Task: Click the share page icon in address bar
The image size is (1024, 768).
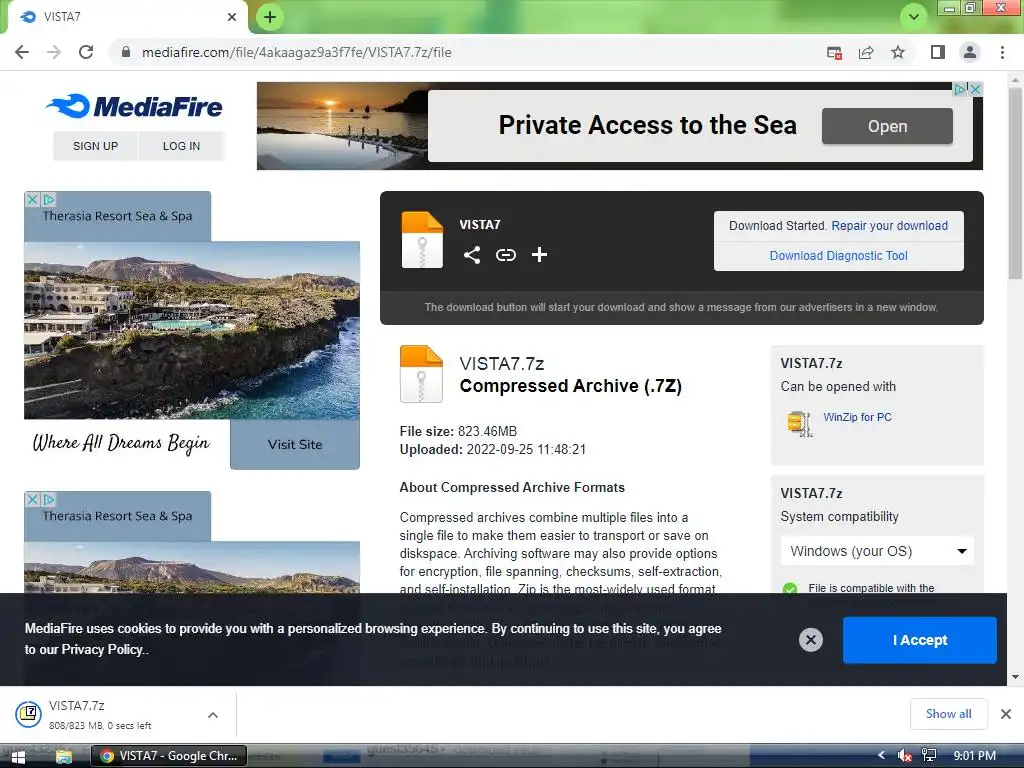Action: (x=866, y=53)
